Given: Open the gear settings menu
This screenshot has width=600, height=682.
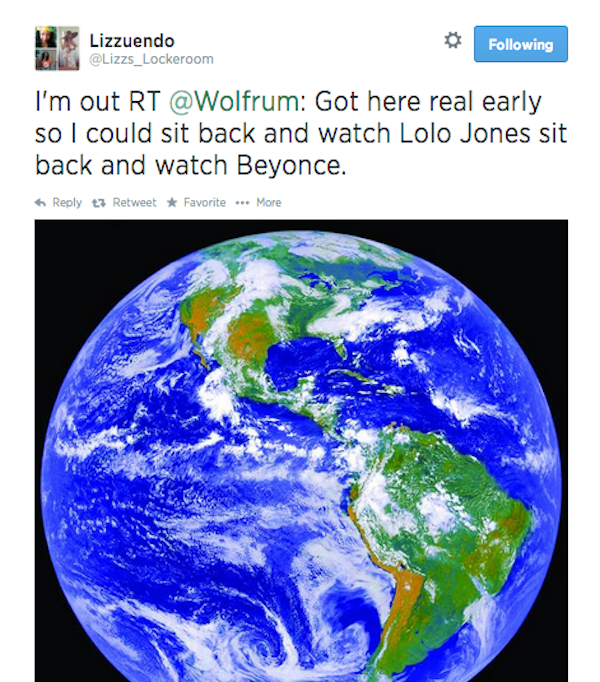Looking at the screenshot, I should coord(452,42).
